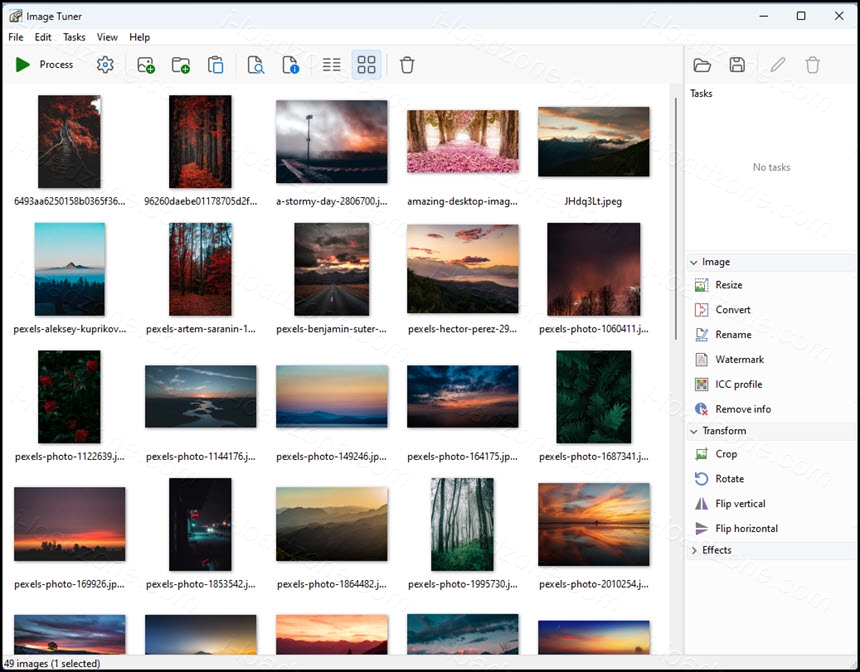860x672 pixels.
Task: Click the save tasks floppy icon
Action: [737, 65]
